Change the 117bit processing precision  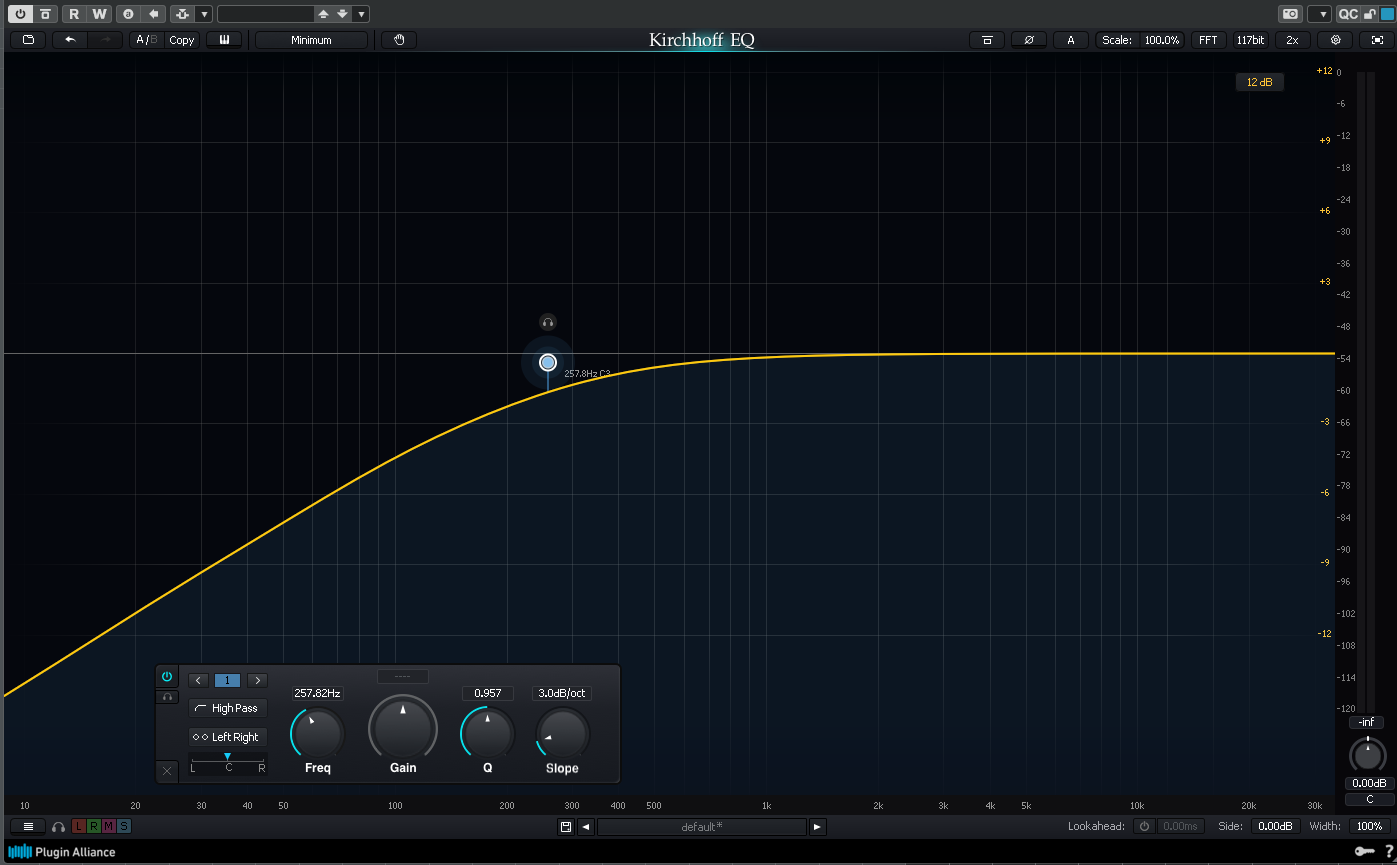point(1250,40)
